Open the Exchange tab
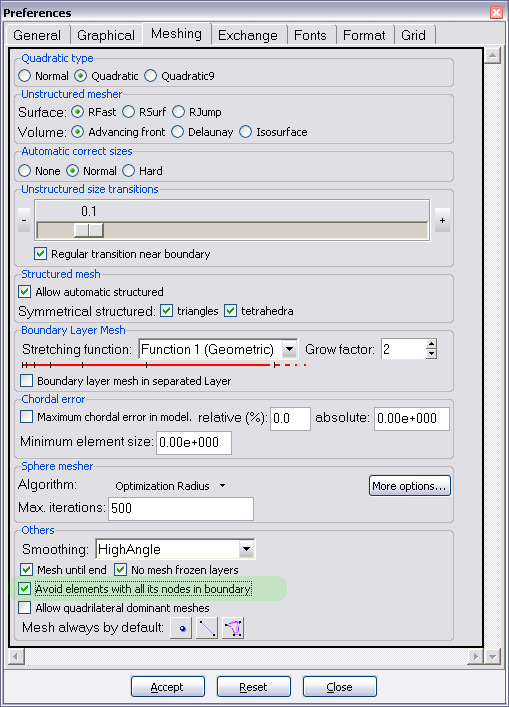The image size is (509, 707). [248, 35]
